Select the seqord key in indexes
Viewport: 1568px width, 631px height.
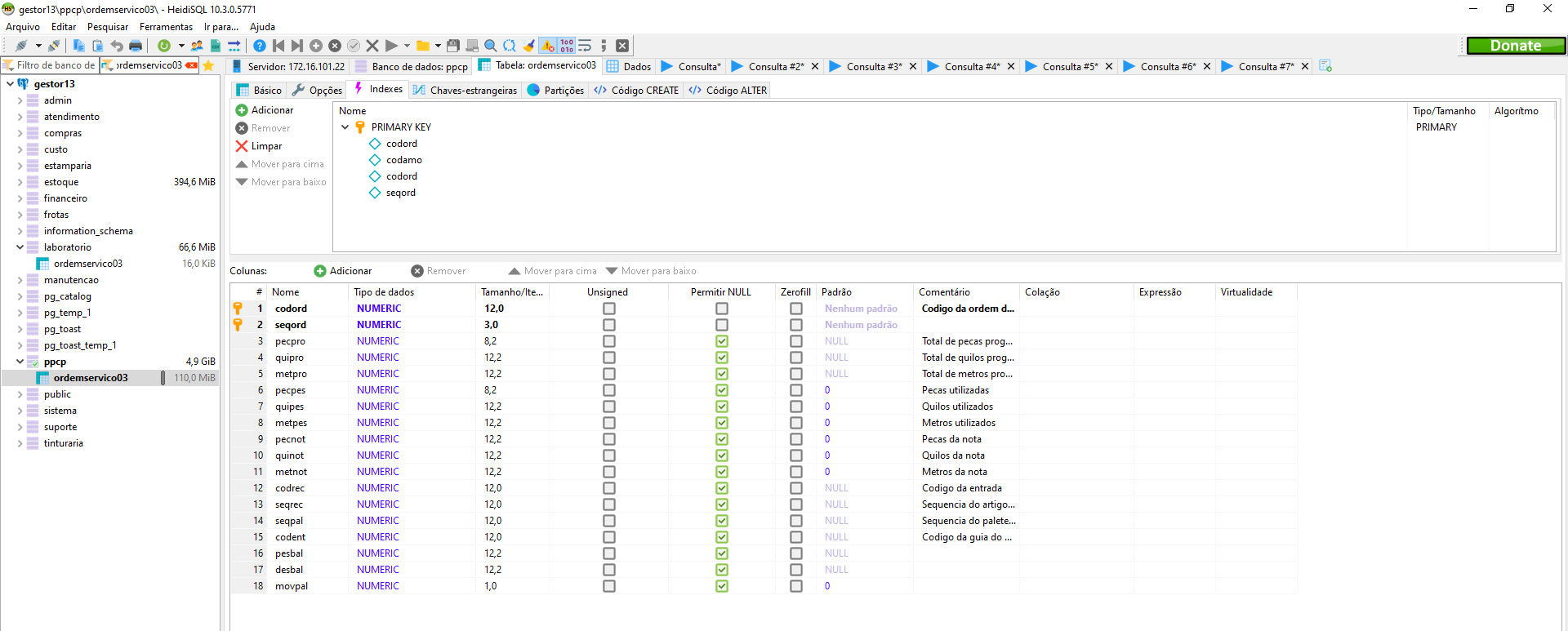(401, 193)
